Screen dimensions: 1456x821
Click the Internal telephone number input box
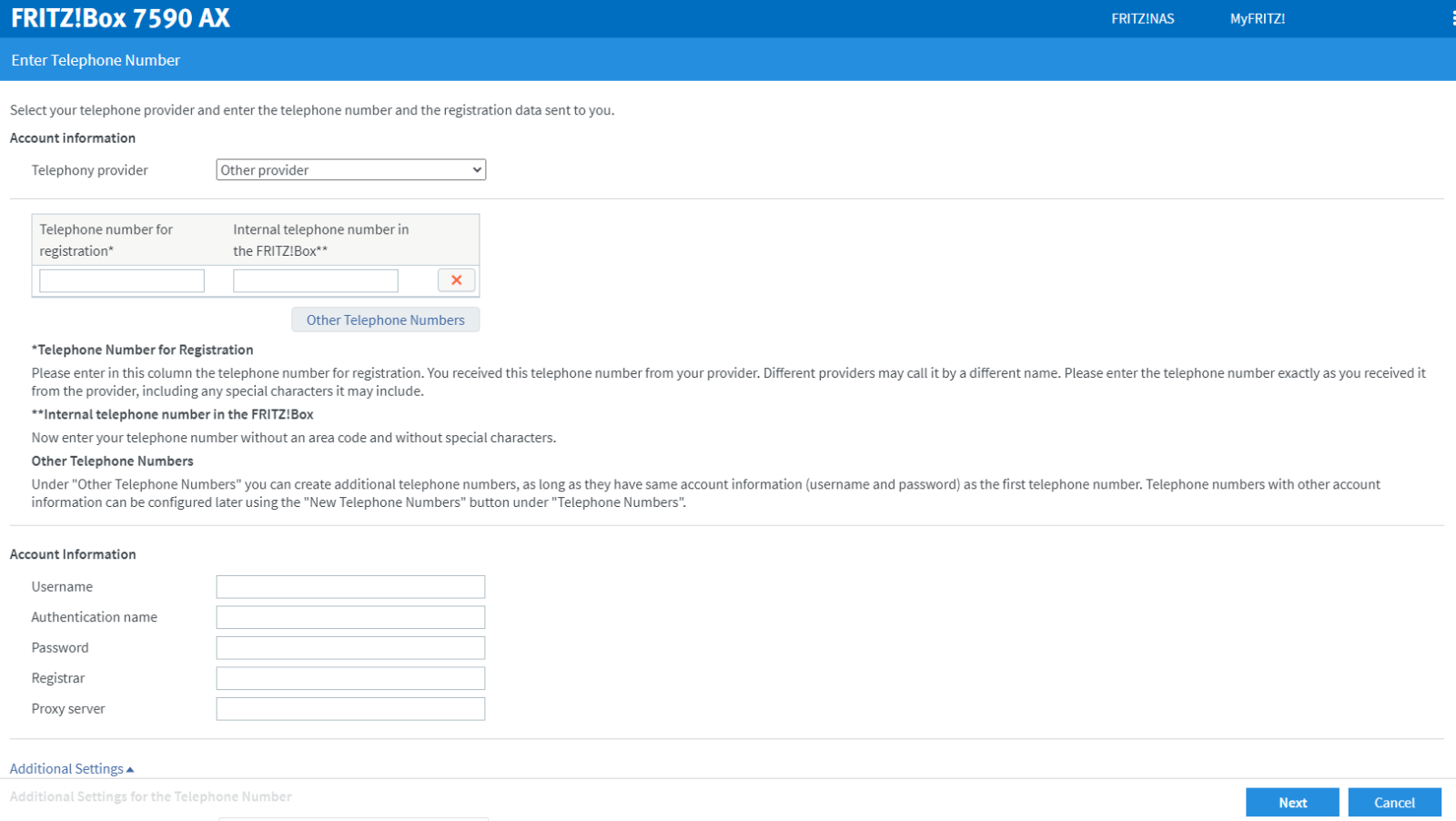[315, 281]
